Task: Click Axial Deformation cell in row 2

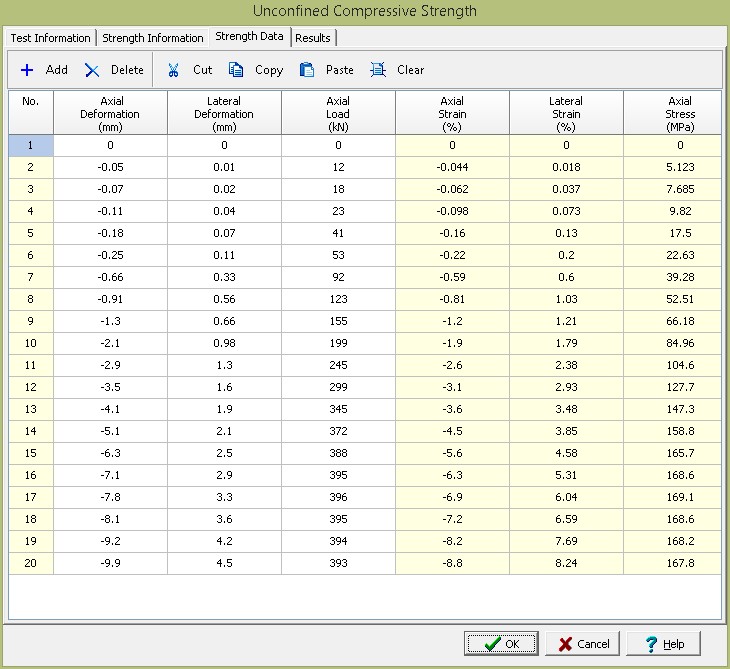Action: (x=110, y=166)
